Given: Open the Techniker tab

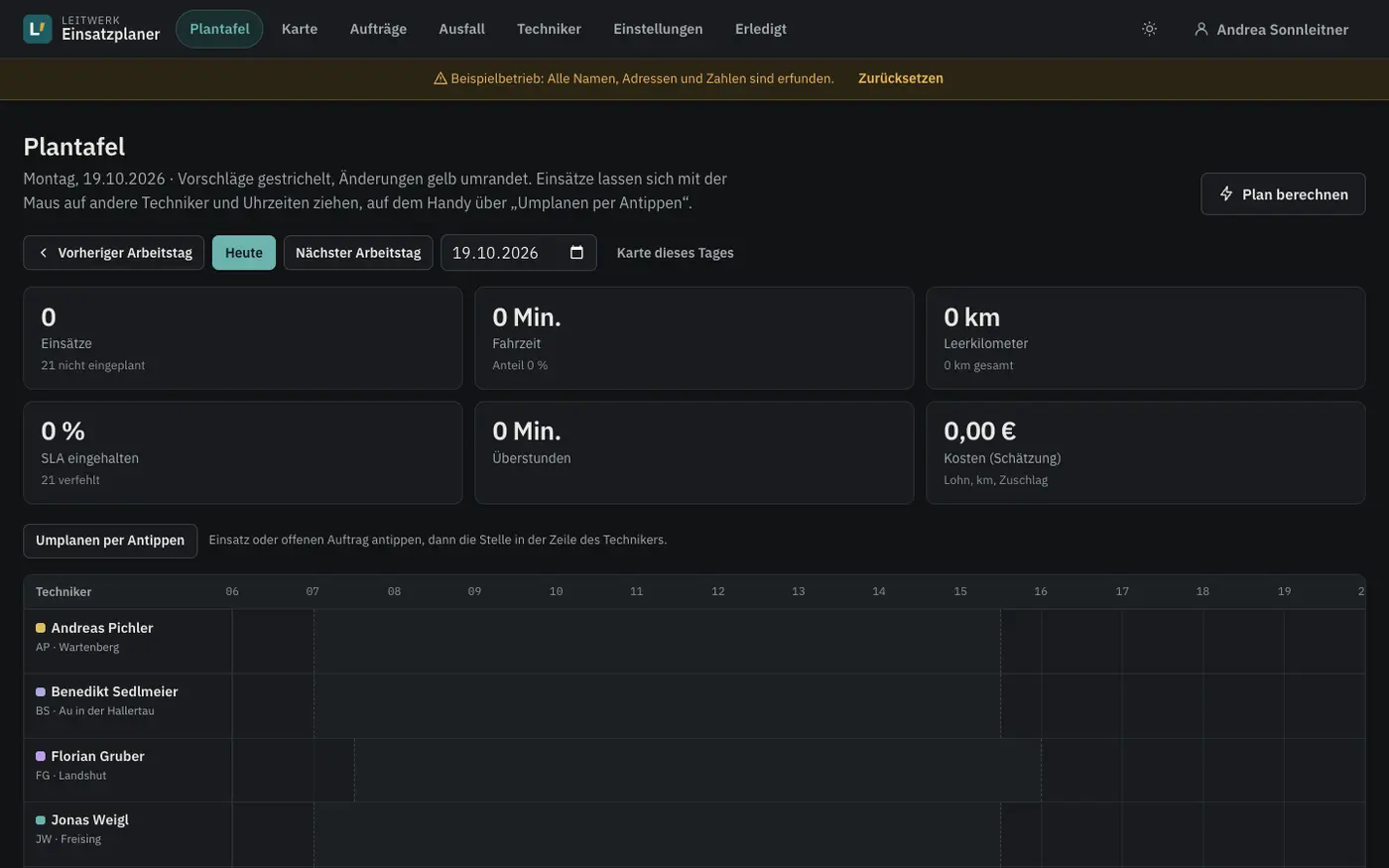Looking at the screenshot, I should coord(549,29).
